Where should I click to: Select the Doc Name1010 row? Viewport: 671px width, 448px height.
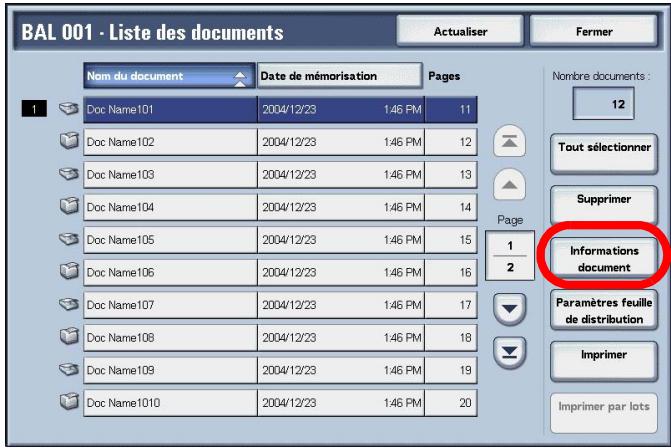click(280, 403)
